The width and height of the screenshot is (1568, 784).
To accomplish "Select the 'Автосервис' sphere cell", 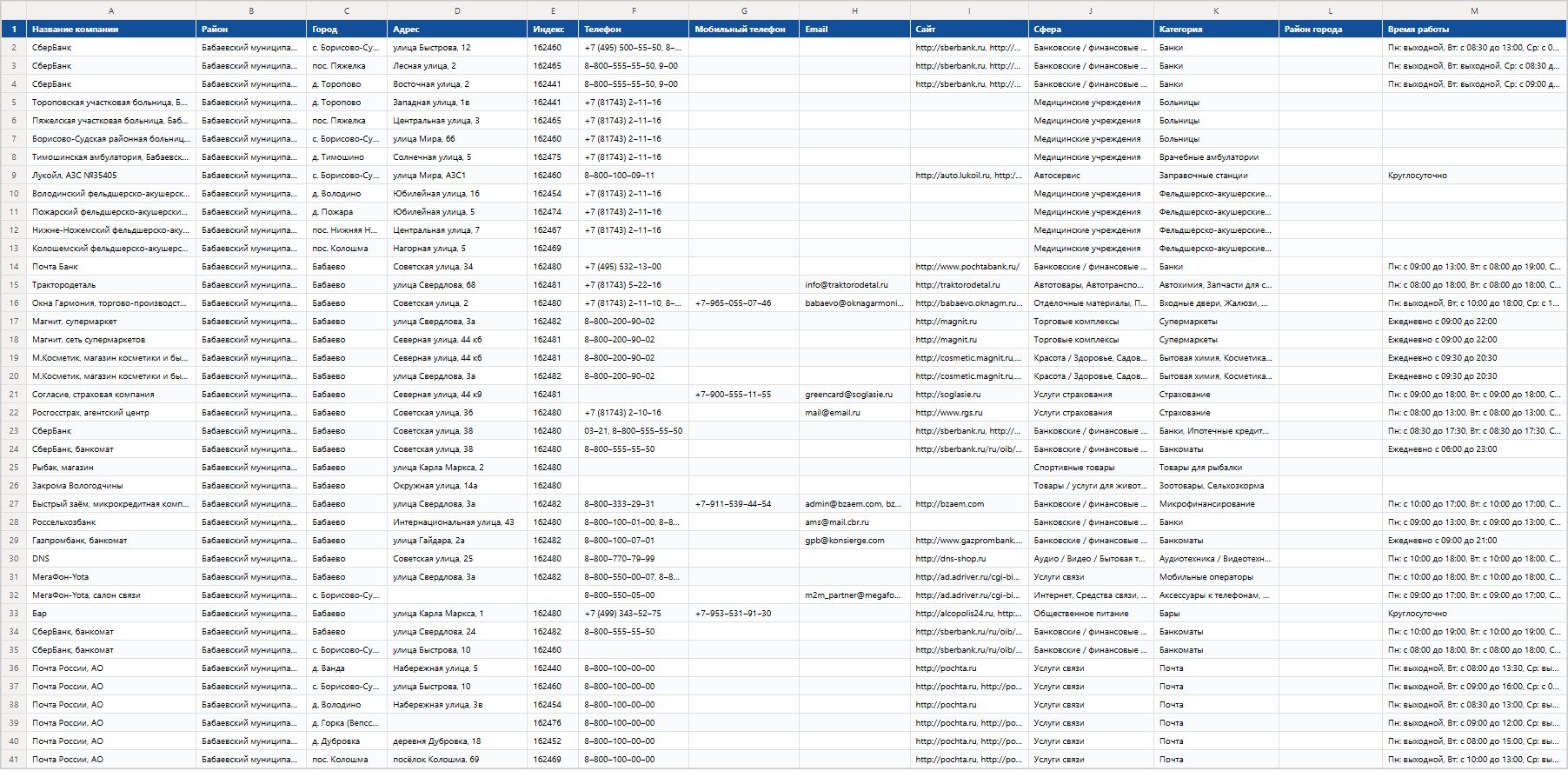I will pos(1091,176).
